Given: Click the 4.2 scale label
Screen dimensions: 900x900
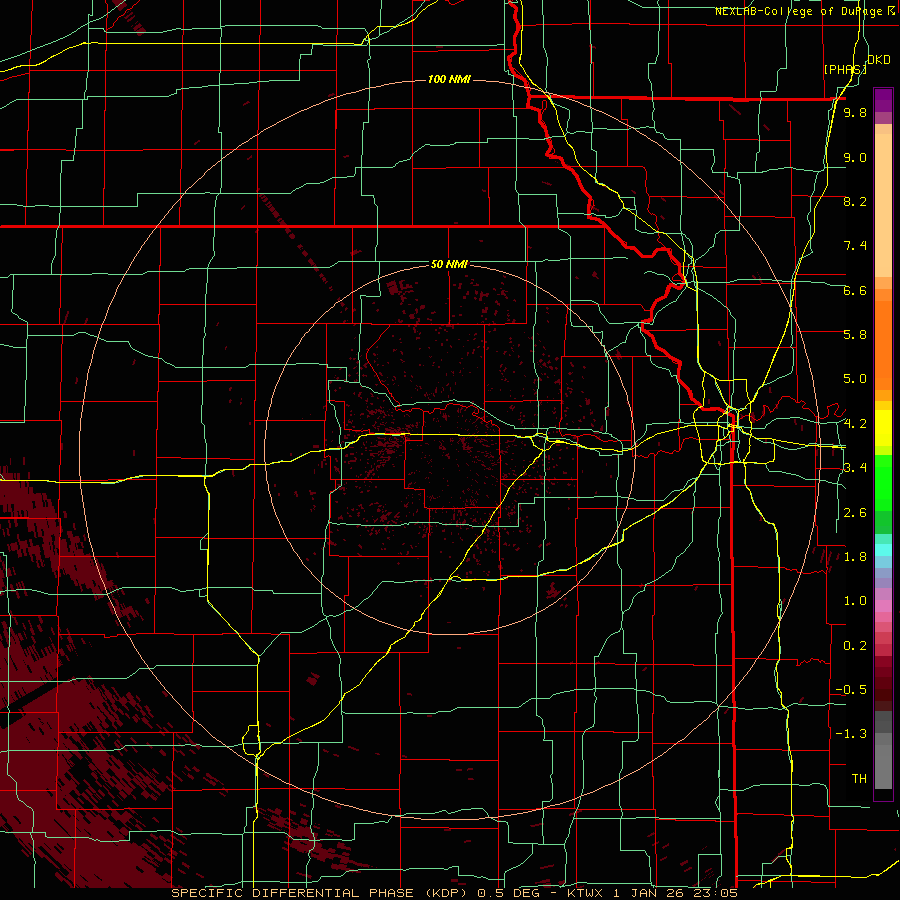Looking at the screenshot, I should tap(855, 424).
